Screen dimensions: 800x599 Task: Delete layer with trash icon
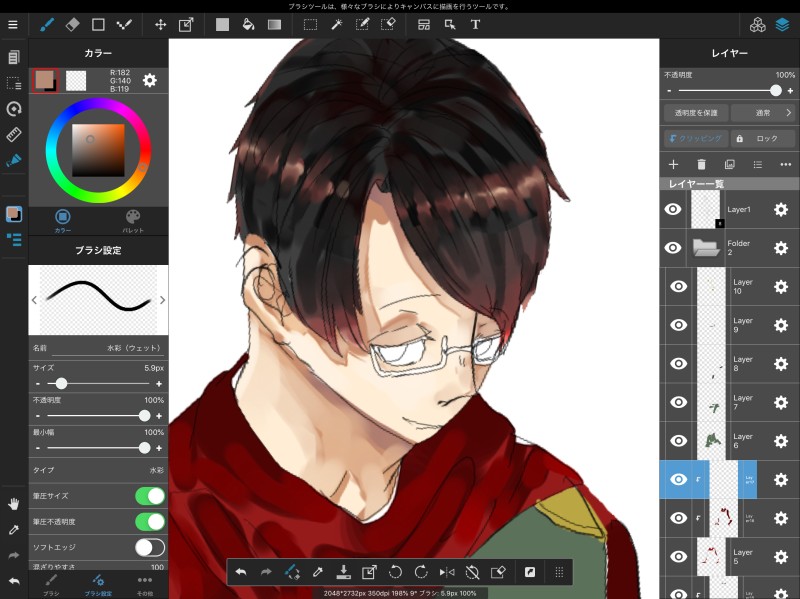pyautogui.click(x=701, y=164)
